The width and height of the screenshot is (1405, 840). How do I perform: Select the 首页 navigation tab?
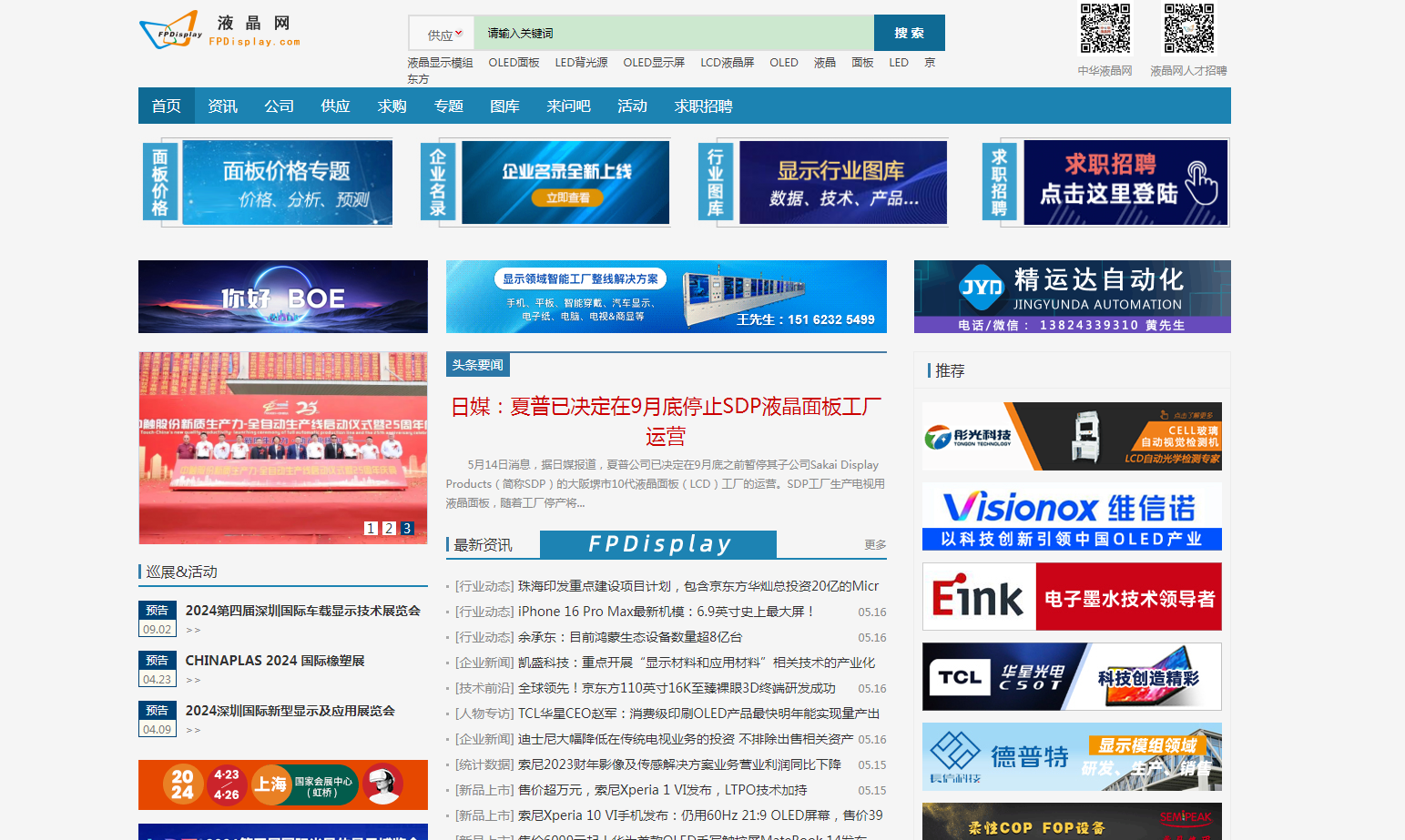click(x=166, y=106)
